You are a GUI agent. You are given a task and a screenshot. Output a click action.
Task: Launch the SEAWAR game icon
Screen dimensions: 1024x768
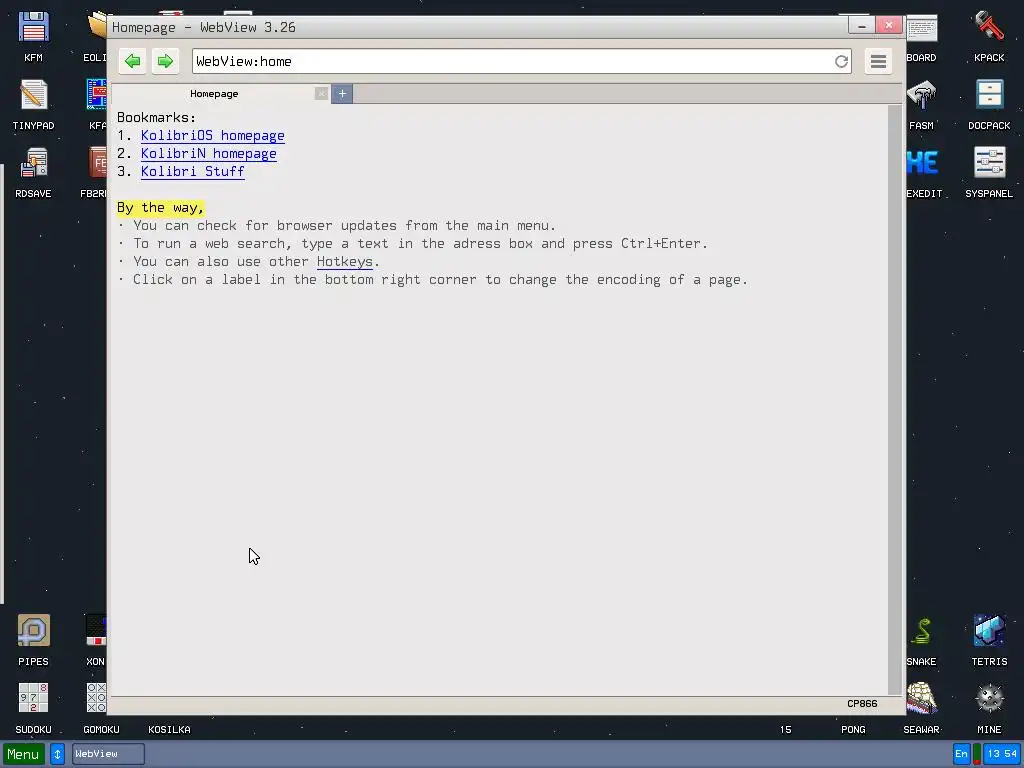point(921,709)
